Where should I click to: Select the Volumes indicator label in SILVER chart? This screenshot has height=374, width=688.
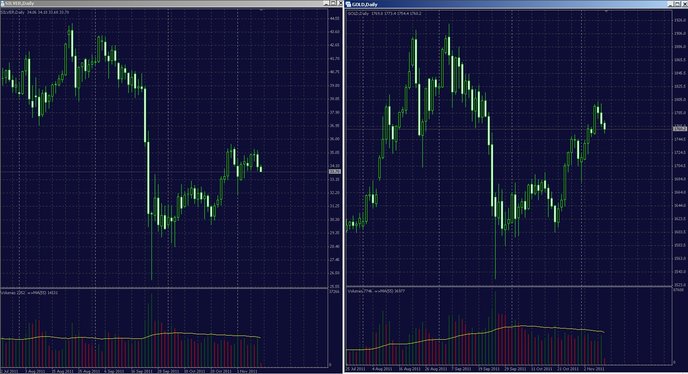[30, 292]
